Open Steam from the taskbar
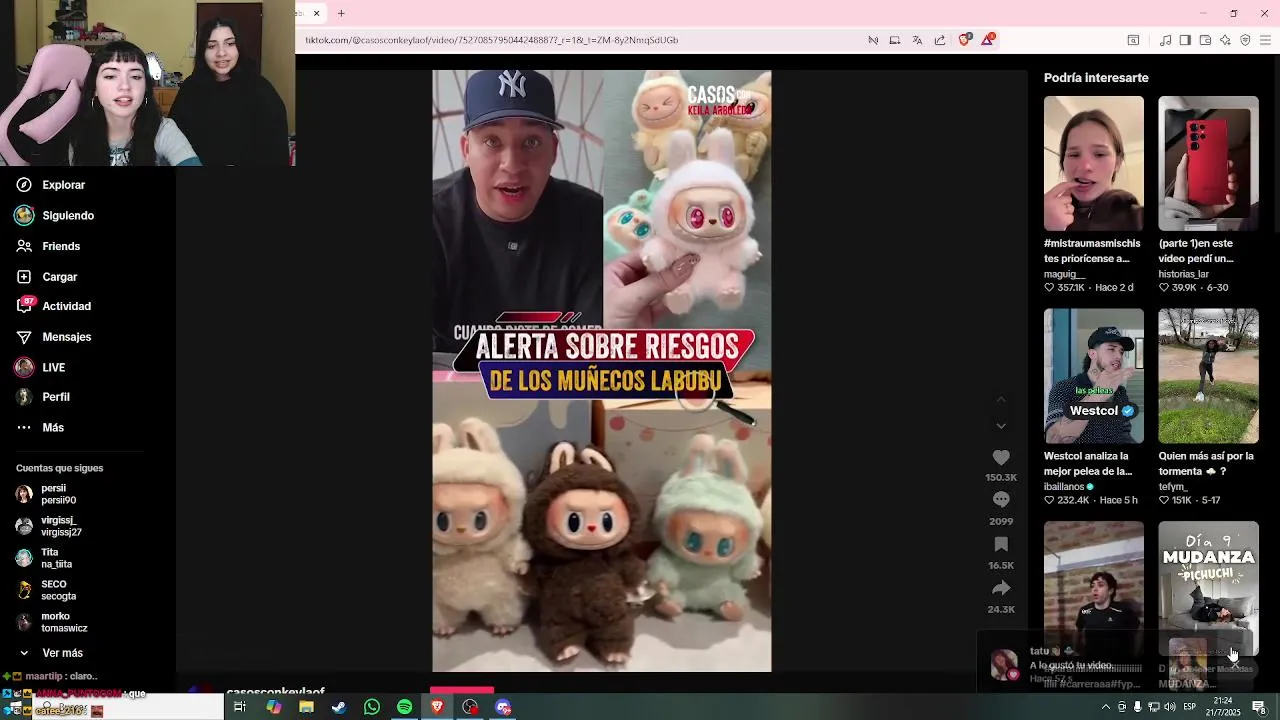The image size is (1280, 720). pyautogui.click(x=339, y=707)
